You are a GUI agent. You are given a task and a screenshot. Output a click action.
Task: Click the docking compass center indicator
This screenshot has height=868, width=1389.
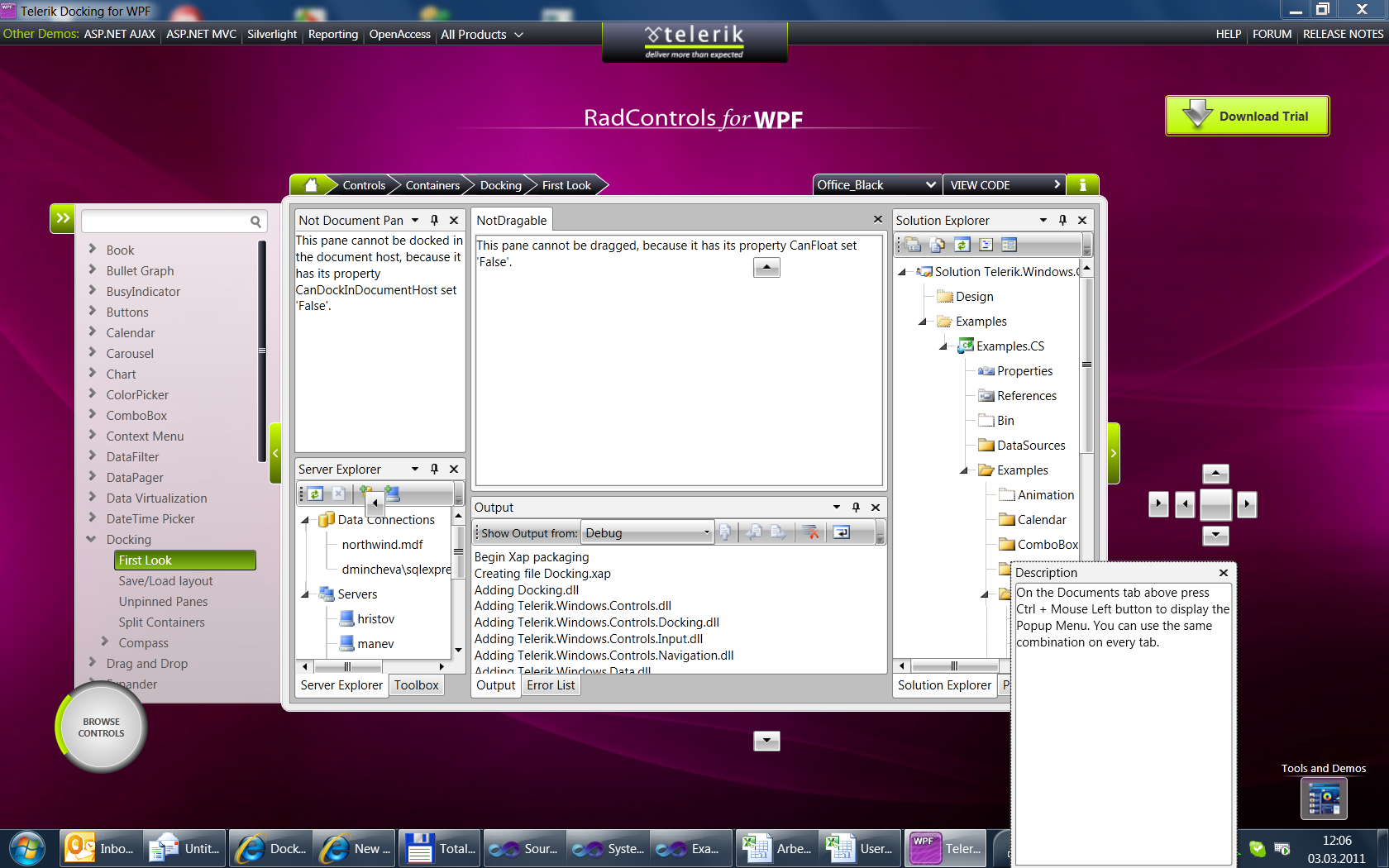[x=1215, y=504]
